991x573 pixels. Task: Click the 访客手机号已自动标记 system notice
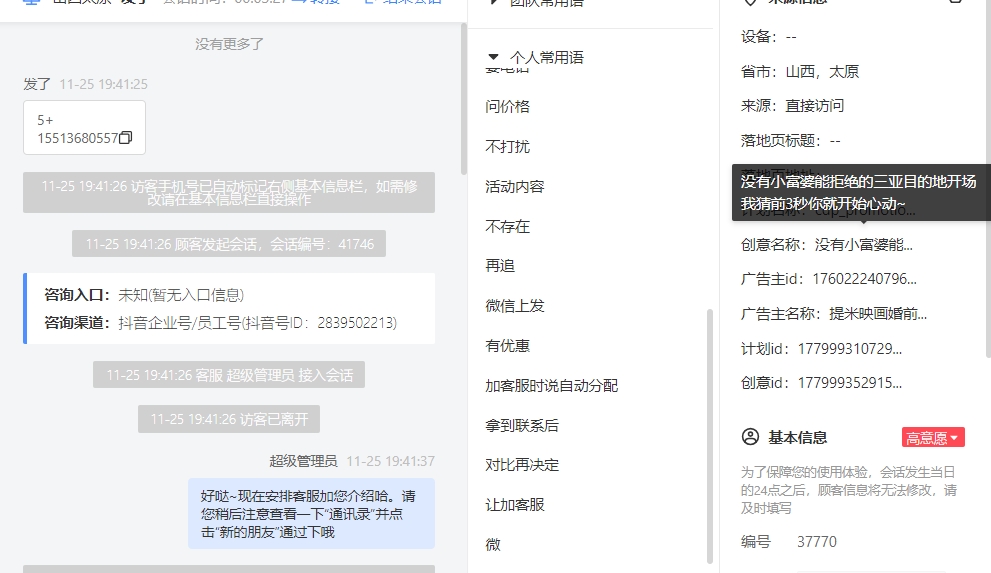(229, 193)
